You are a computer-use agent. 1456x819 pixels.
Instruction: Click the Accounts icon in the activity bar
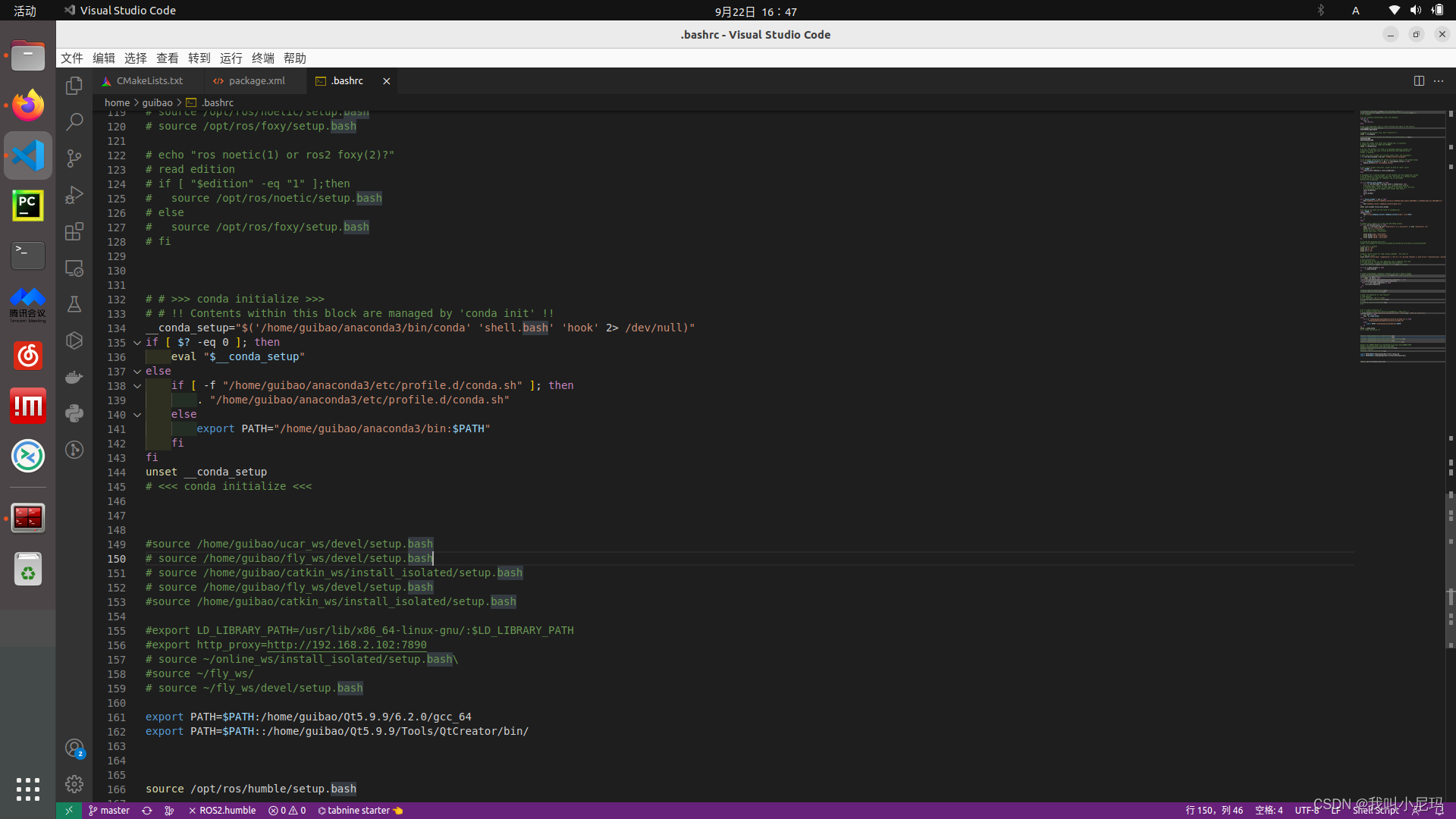click(x=74, y=748)
